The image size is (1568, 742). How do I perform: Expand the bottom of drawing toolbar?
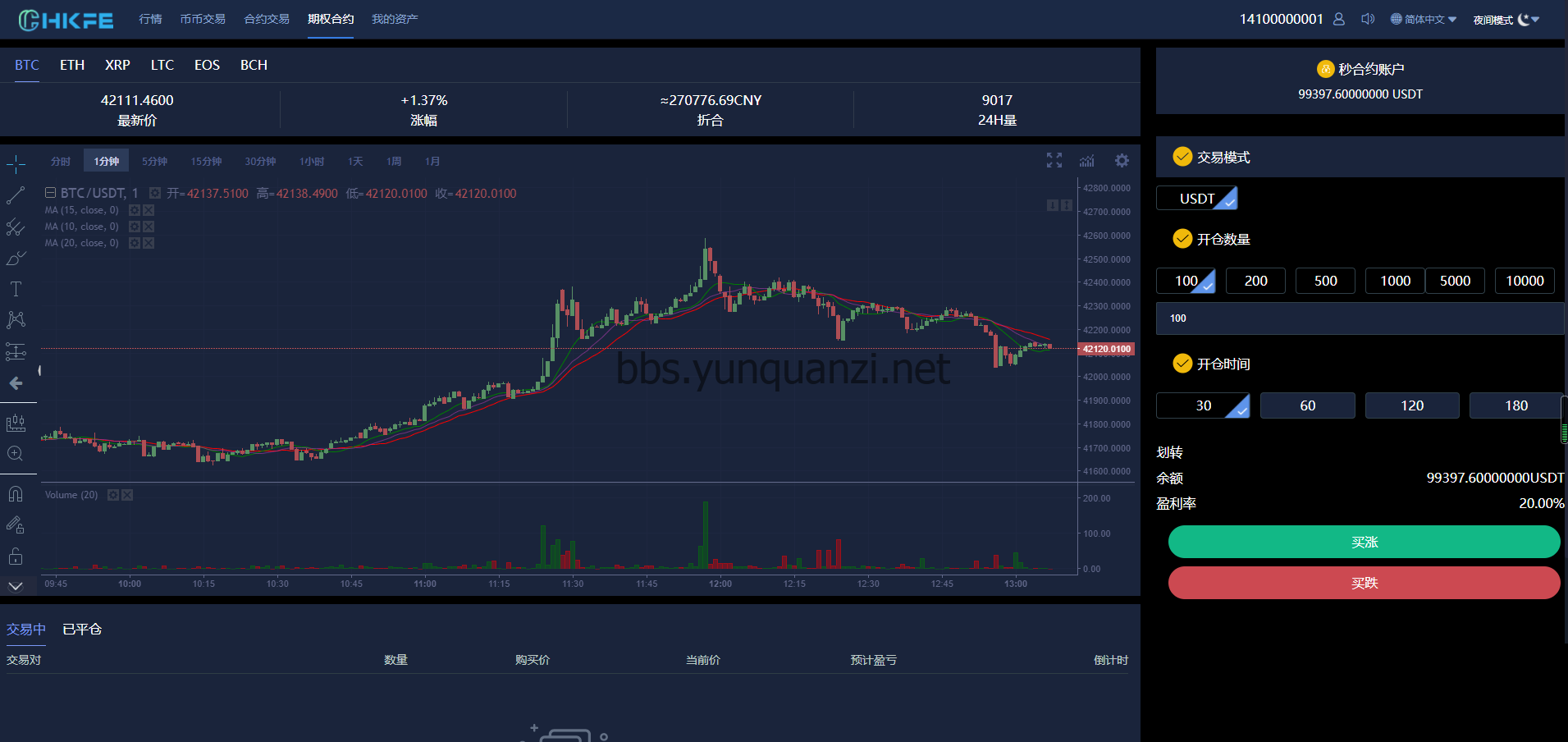(16, 586)
